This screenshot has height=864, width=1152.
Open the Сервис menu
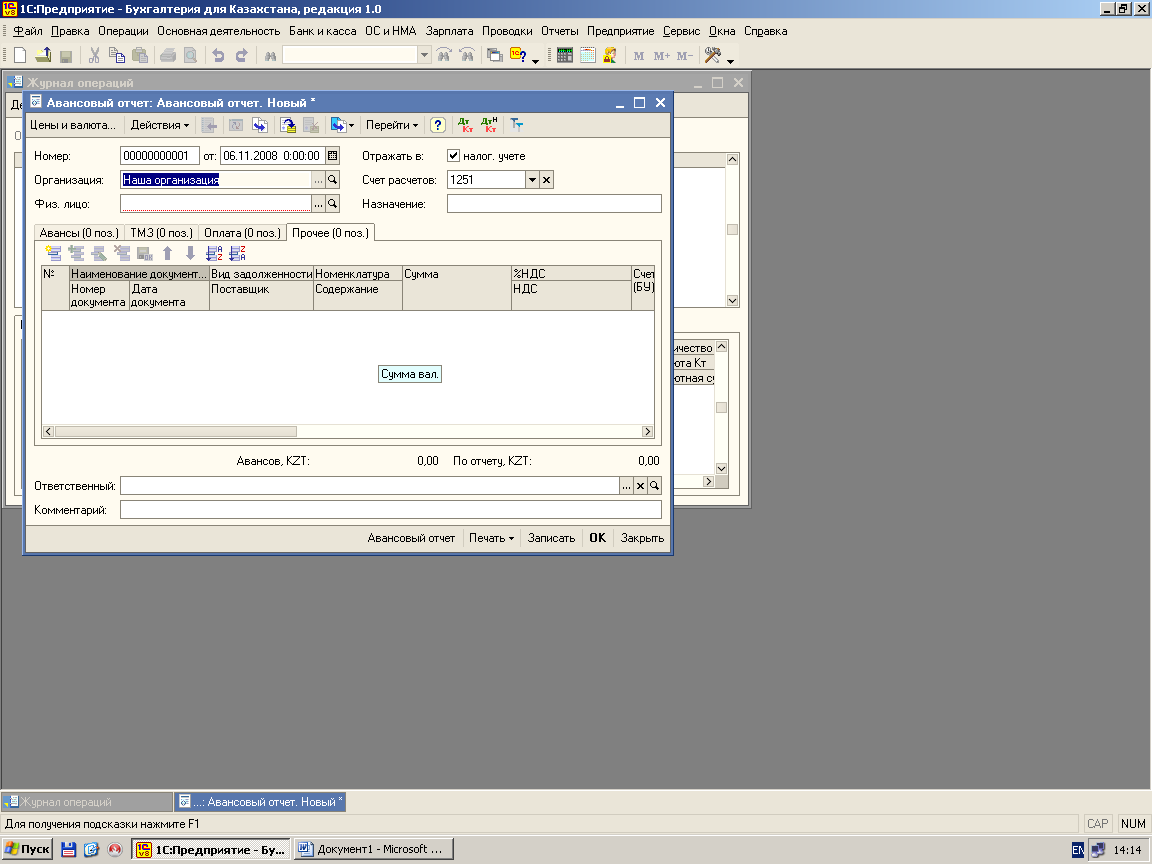(x=682, y=31)
